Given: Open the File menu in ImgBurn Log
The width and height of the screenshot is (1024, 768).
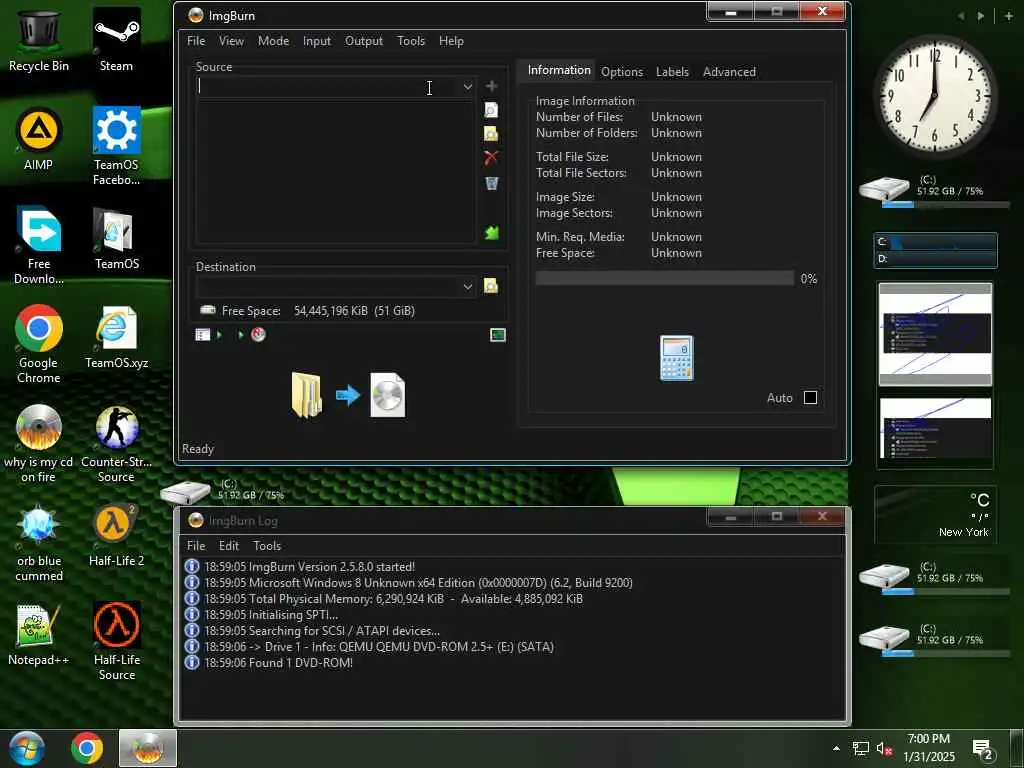Looking at the screenshot, I should [196, 545].
